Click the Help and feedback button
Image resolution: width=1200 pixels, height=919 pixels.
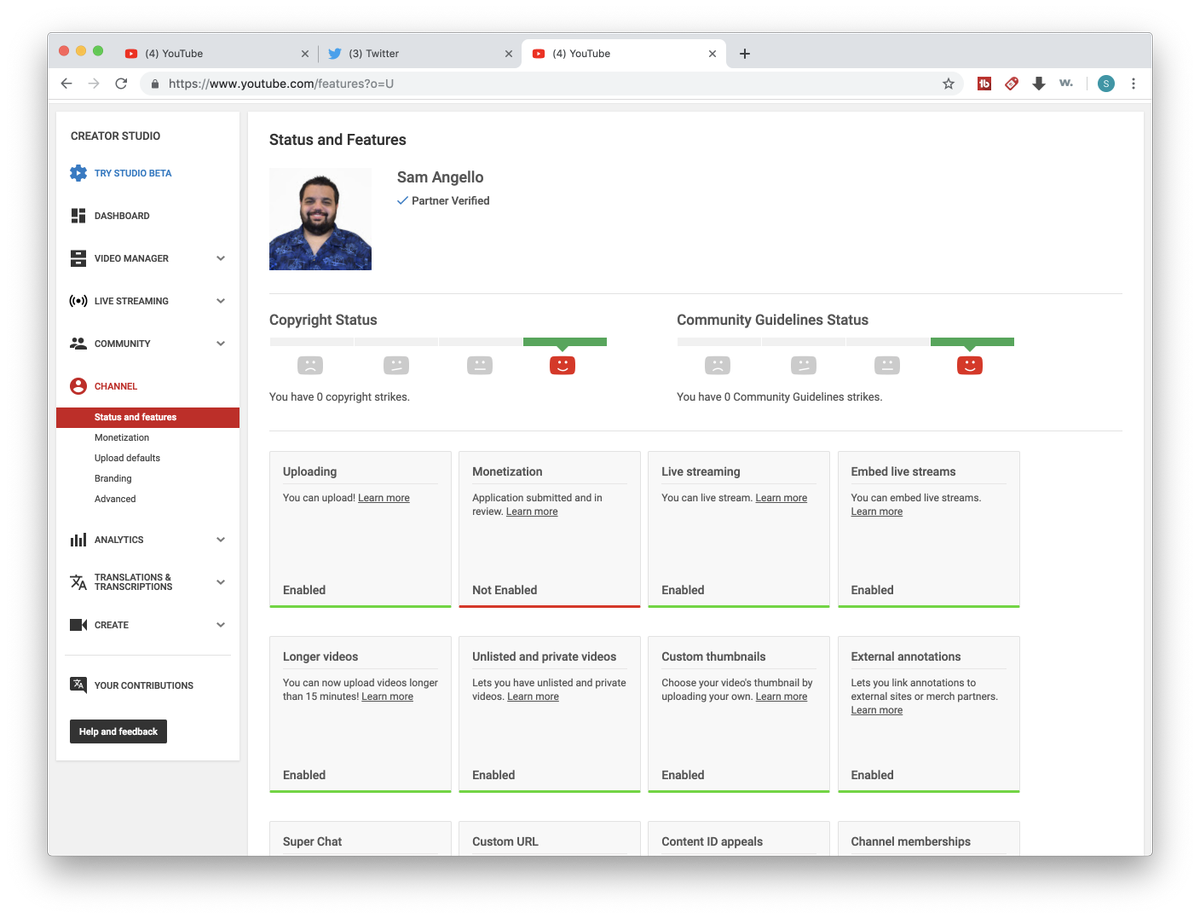[118, 732]
